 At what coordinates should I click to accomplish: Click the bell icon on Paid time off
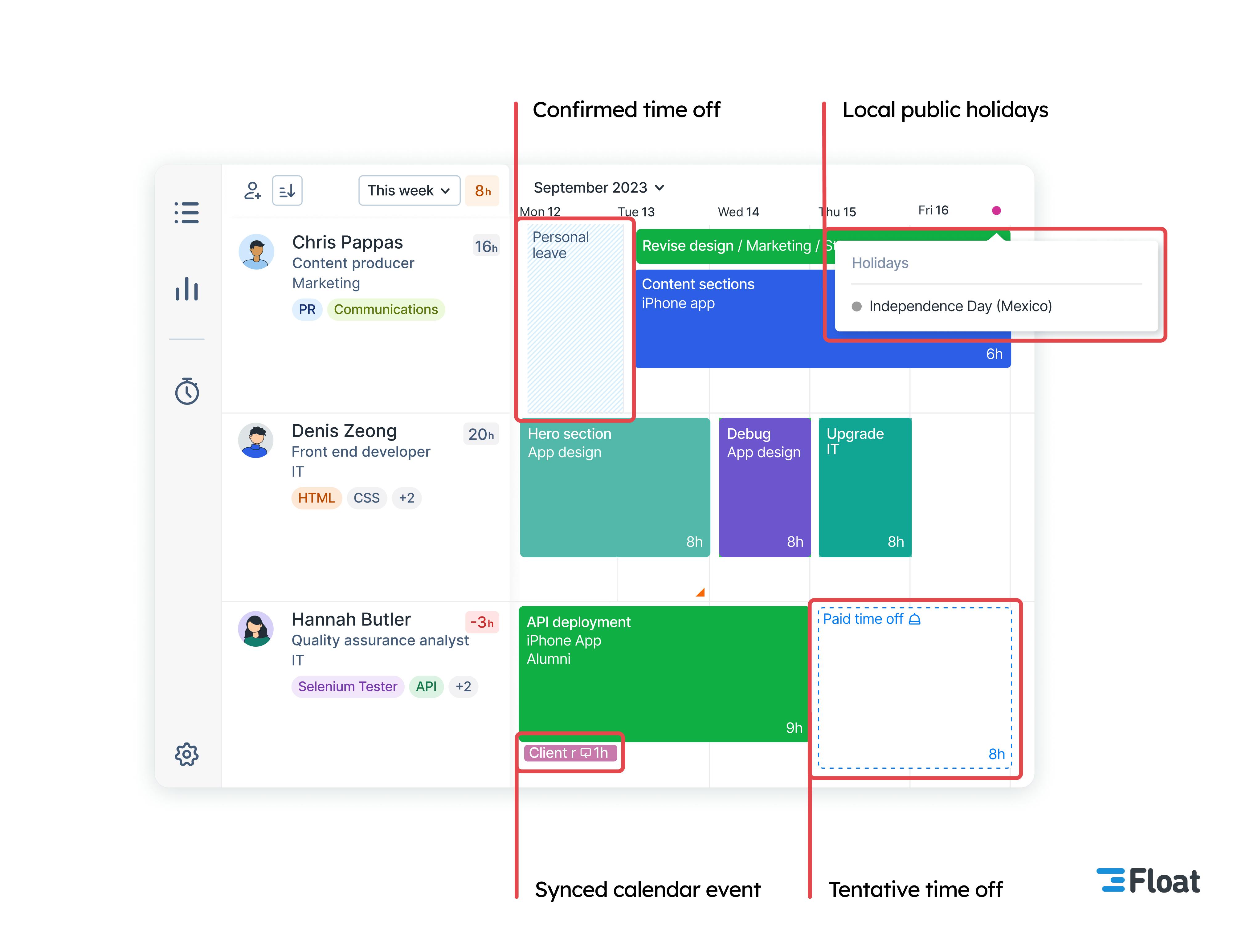click(x=914, y=619)
